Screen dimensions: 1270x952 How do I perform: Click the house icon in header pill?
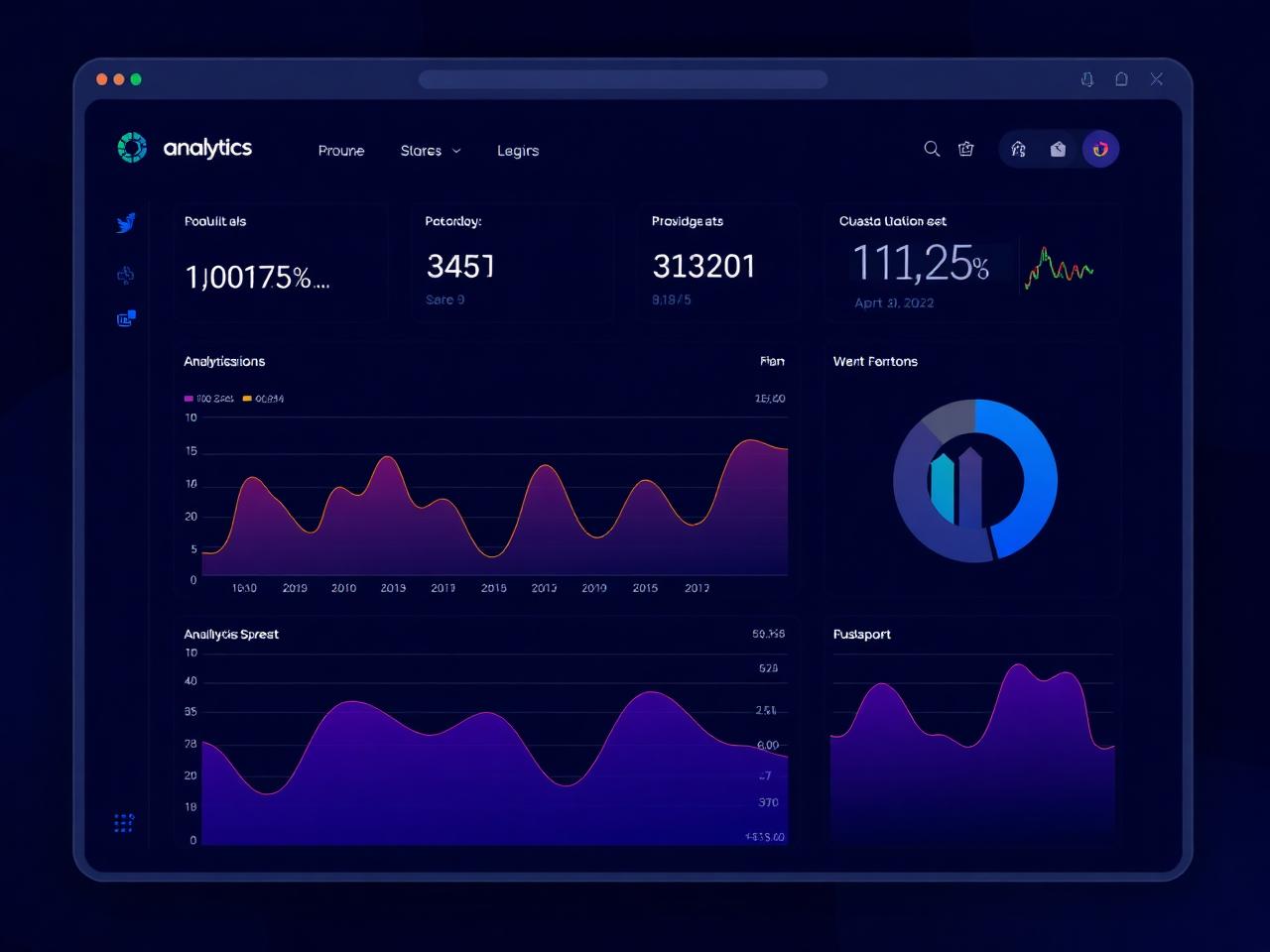pos(1018,150)
